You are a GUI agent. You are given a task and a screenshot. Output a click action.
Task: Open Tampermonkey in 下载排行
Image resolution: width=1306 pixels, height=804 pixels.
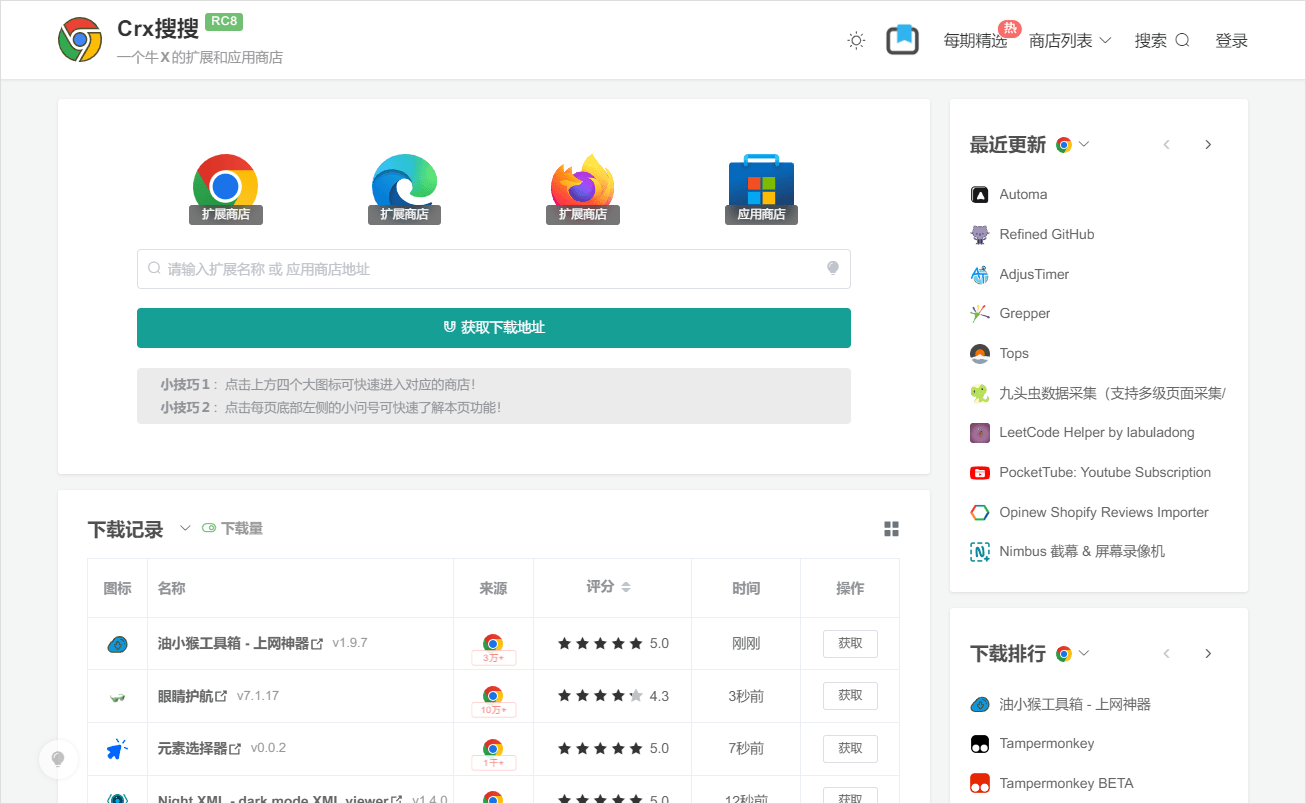1047,743
